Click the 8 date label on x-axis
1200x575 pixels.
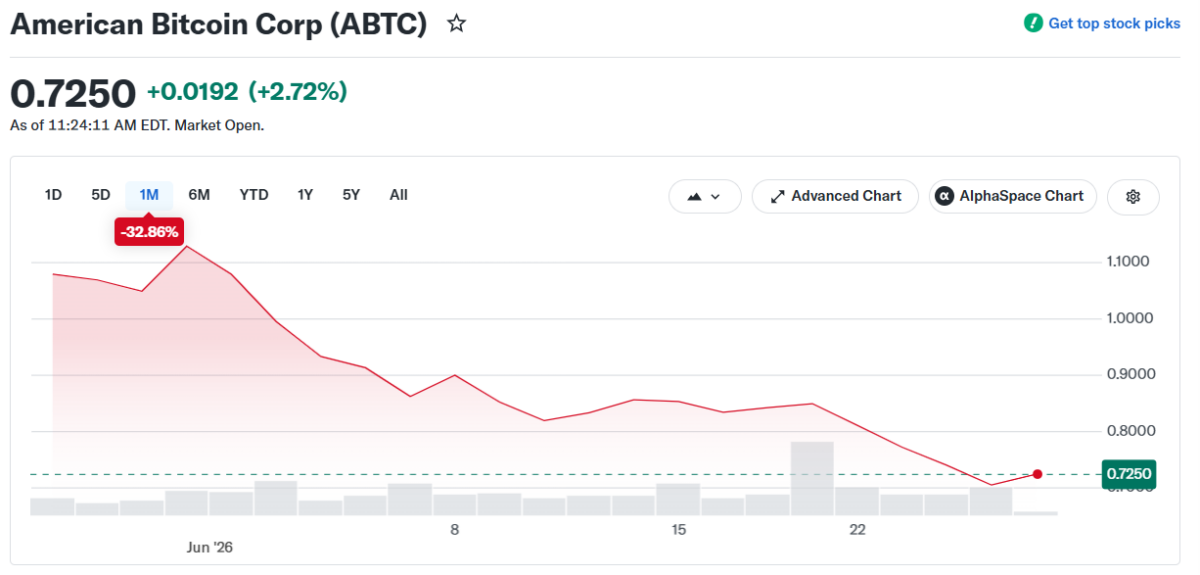[454, 529]
